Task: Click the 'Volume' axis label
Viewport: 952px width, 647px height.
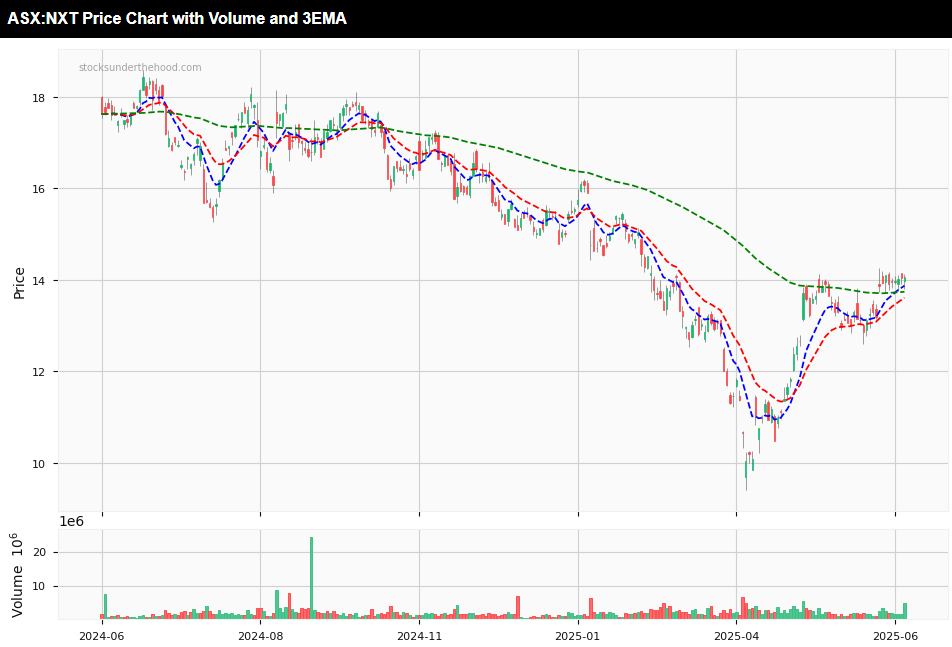Action: [17, 575]
